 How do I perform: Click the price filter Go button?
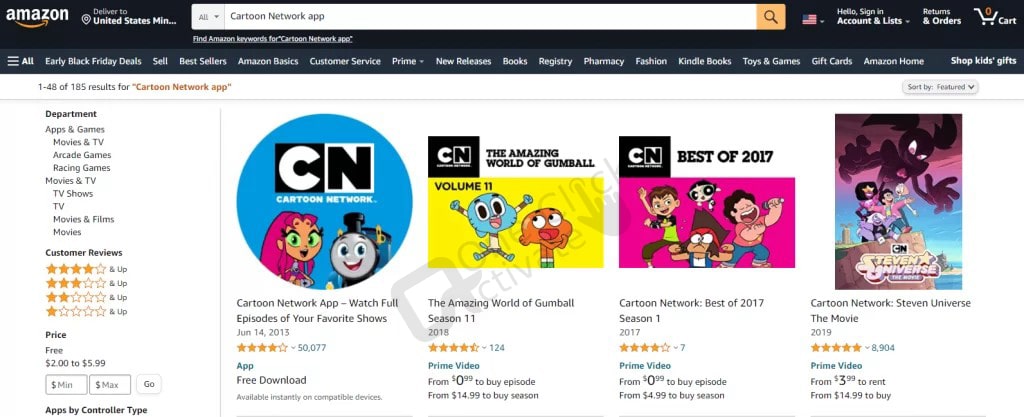pos(149,384)
